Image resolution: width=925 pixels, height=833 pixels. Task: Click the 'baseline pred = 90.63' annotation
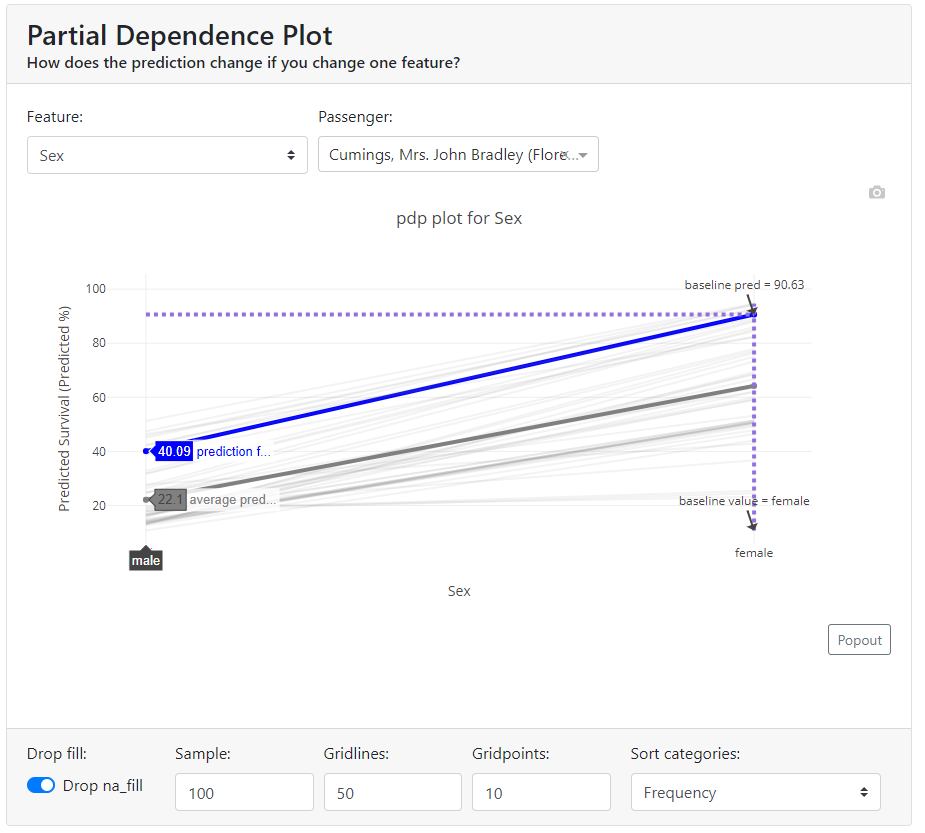click(x=744, y=285)
